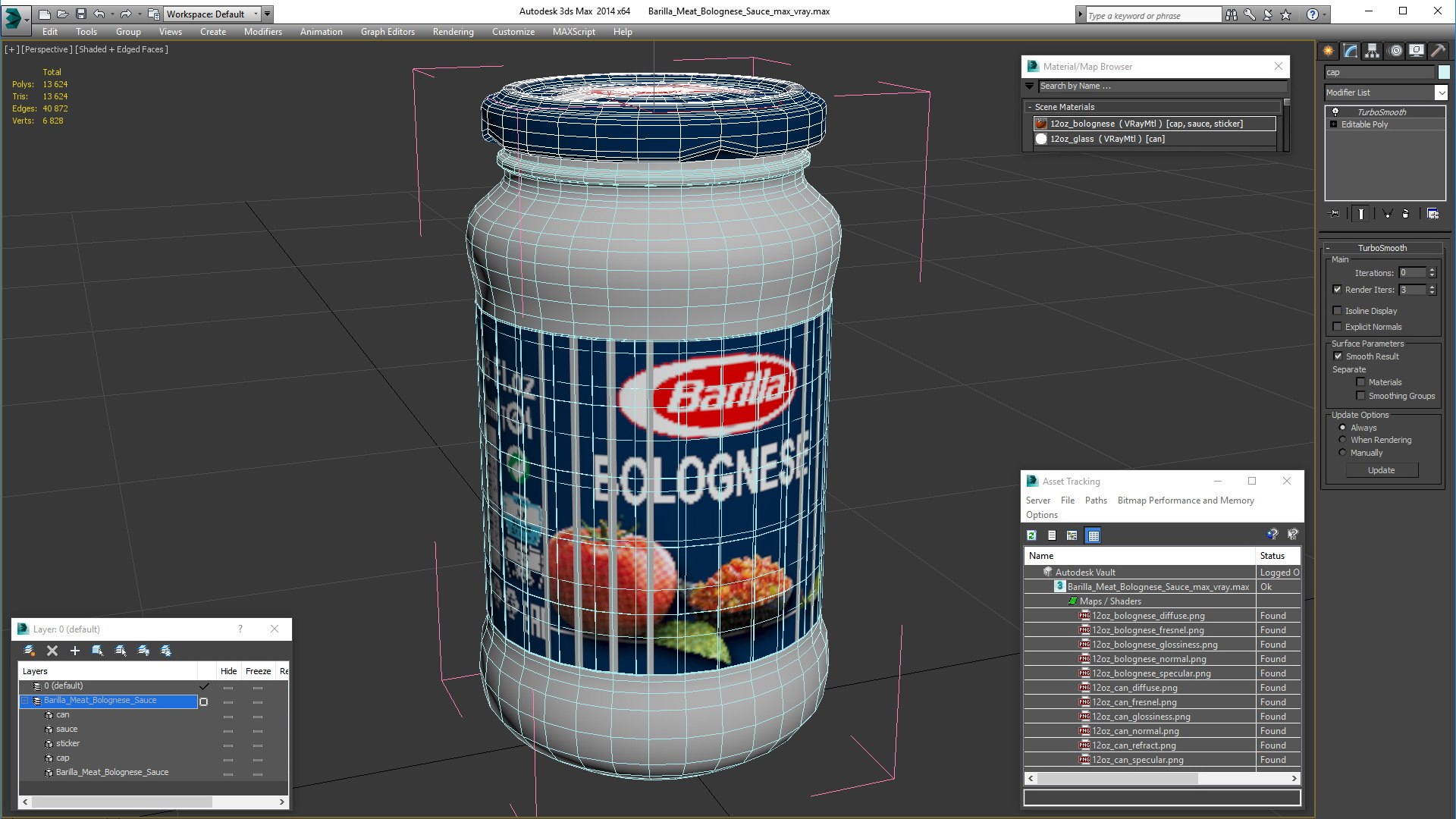
Task: Click Search by Name field
Action: click(1163, 86)
